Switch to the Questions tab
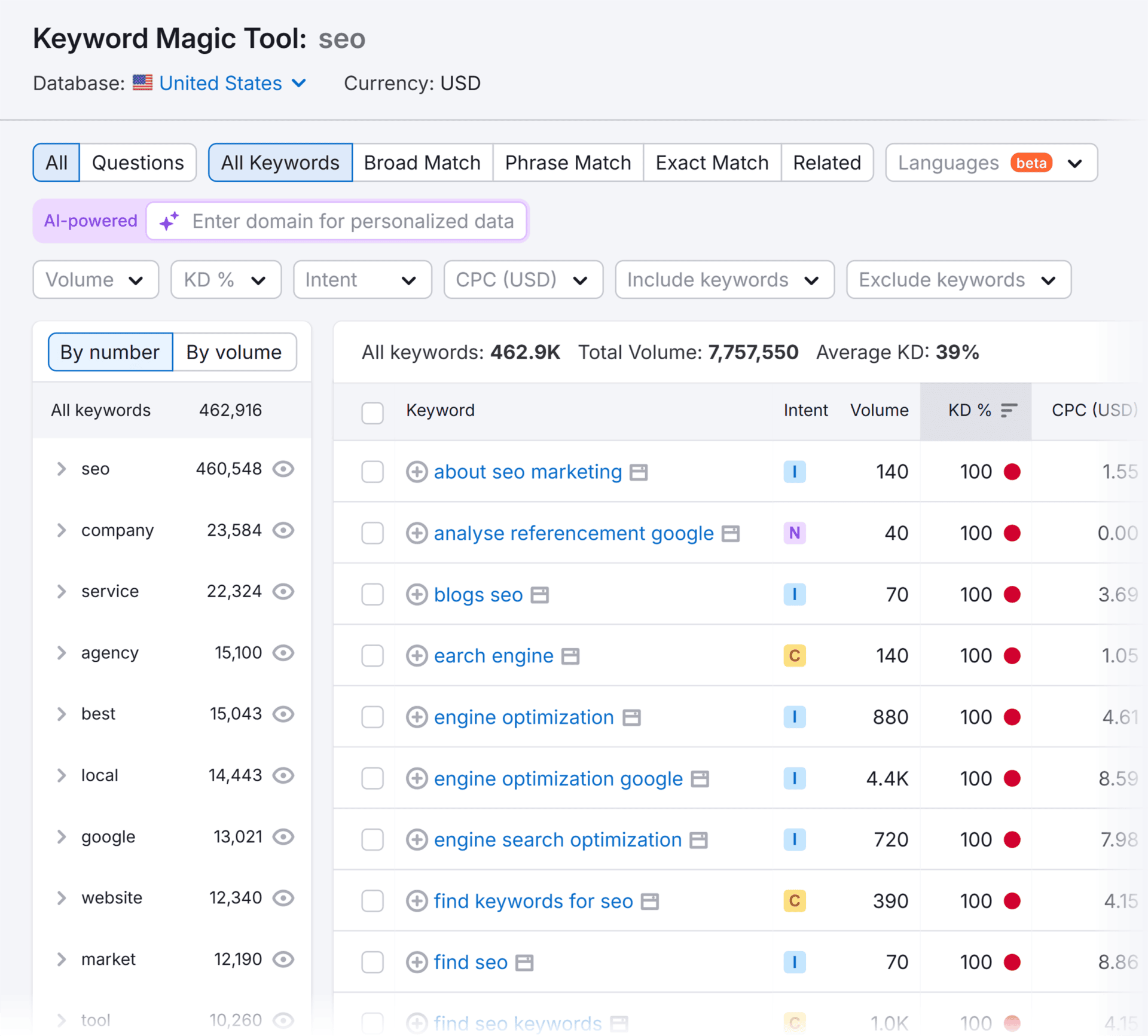Screen dimensions: 1148x1036 138,162
